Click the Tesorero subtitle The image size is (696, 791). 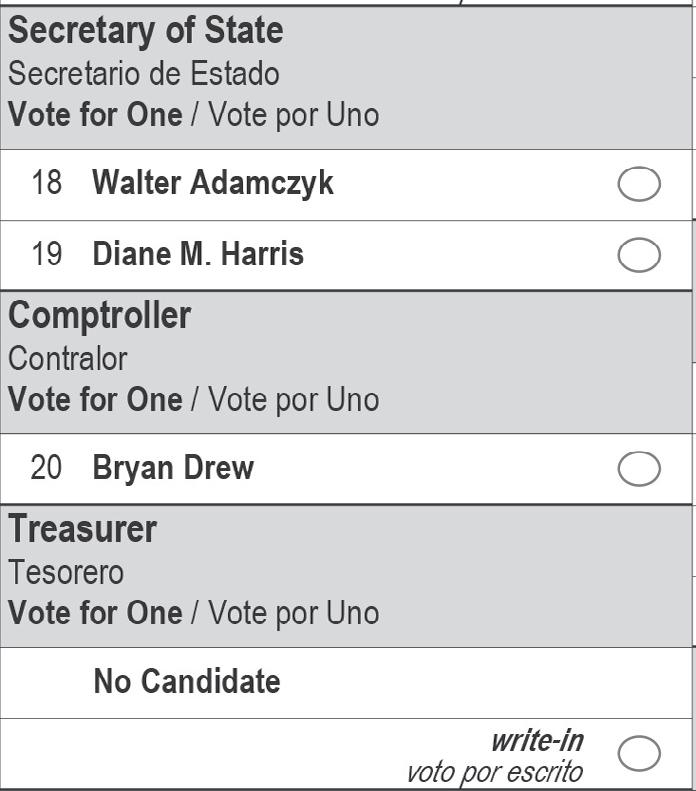[x=66, y=572]
